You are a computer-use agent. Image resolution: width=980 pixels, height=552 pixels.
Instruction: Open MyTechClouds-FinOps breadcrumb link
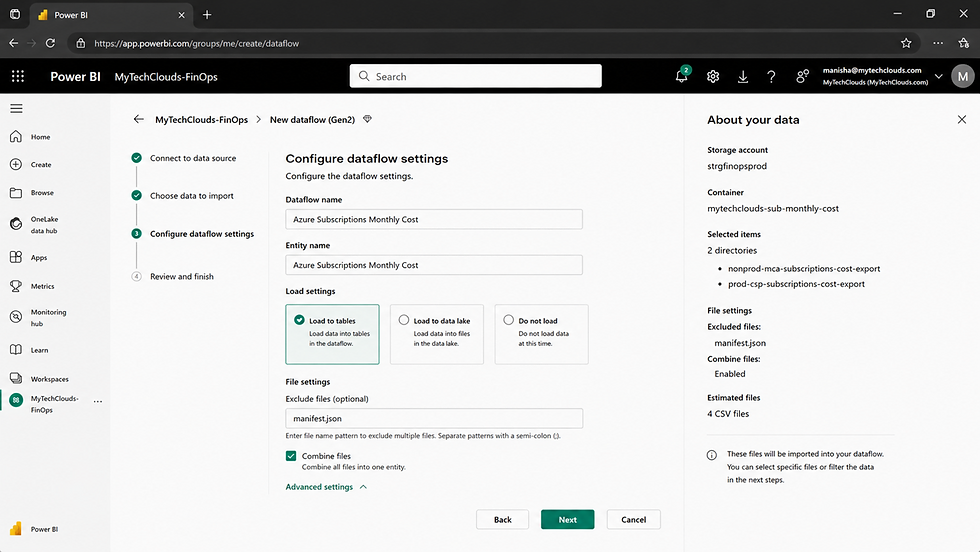point(201,119)
